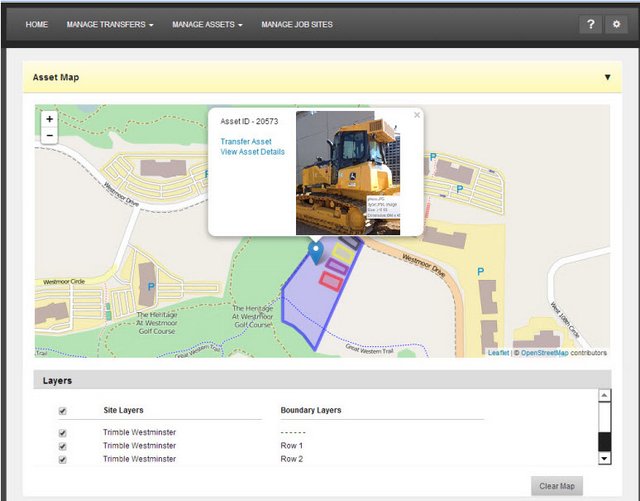Click the View Asset Details link
Image resolution: width=640 pixels, height=501 pixels.
tap(252, 152)
